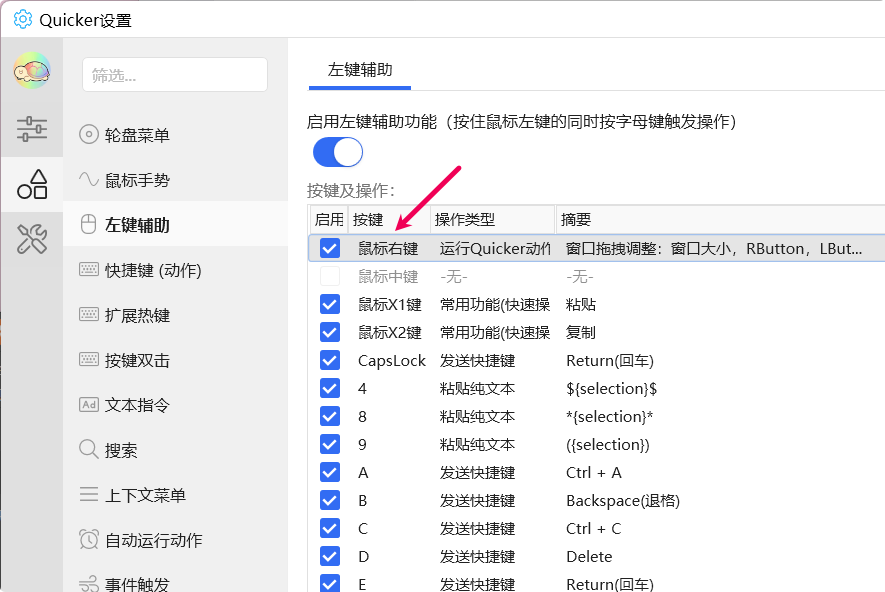Viewport: 885px width, 592px height.
Task: Click the 筛选 filter input field
Action: coord(175,74)
